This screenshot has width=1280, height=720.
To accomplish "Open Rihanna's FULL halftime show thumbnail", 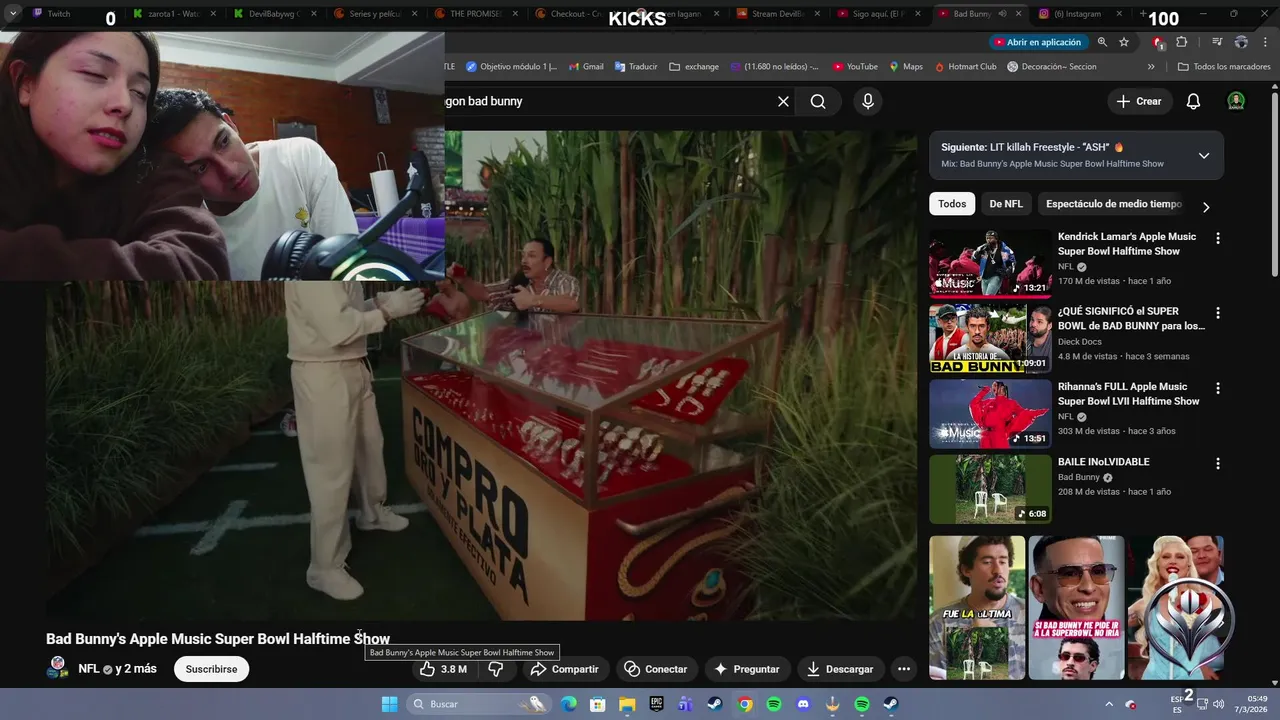I will pyautogui.click(x=990, y=414).
